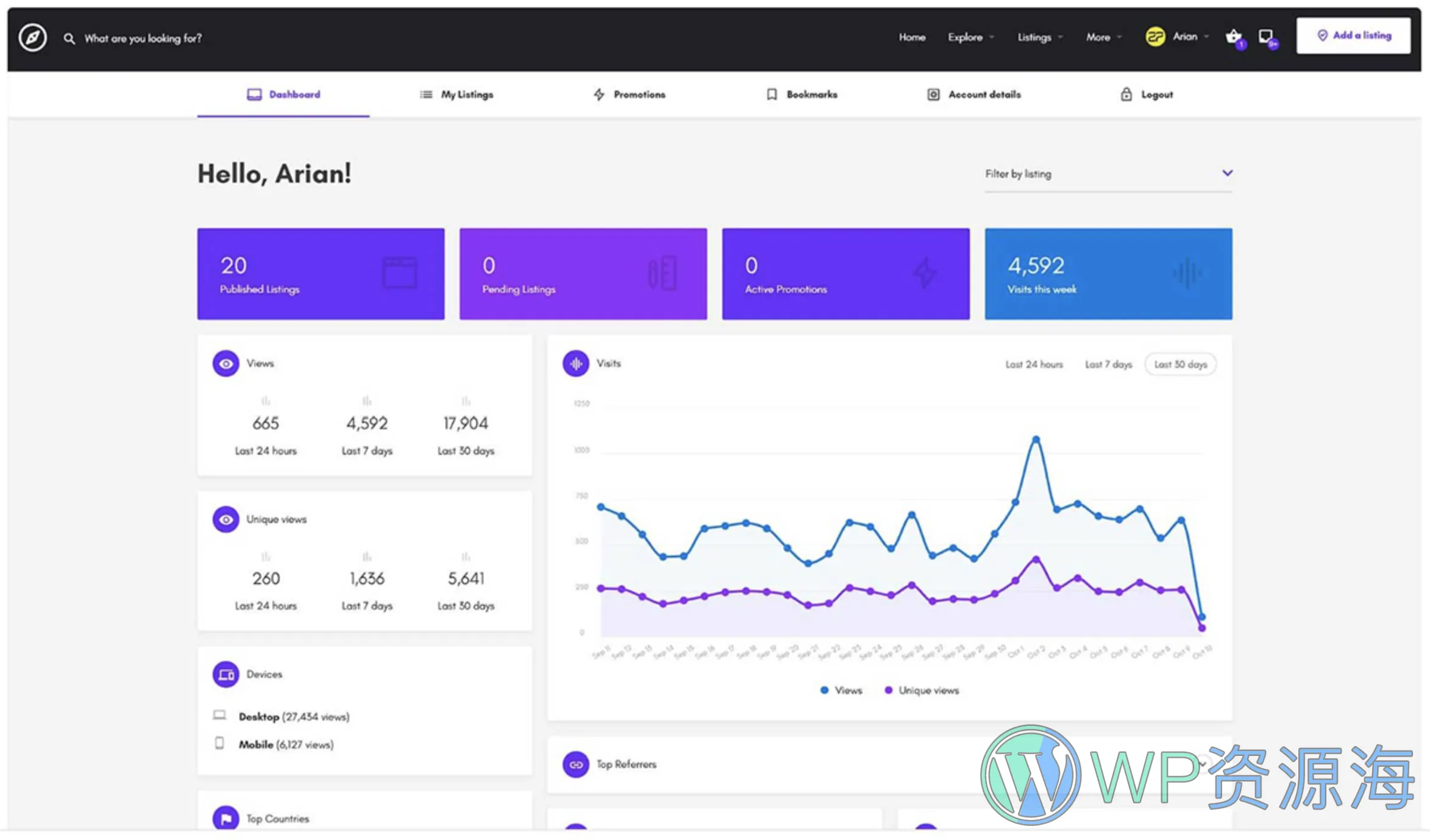Click the search input field

pyautogui.click(x=143, y=38)
